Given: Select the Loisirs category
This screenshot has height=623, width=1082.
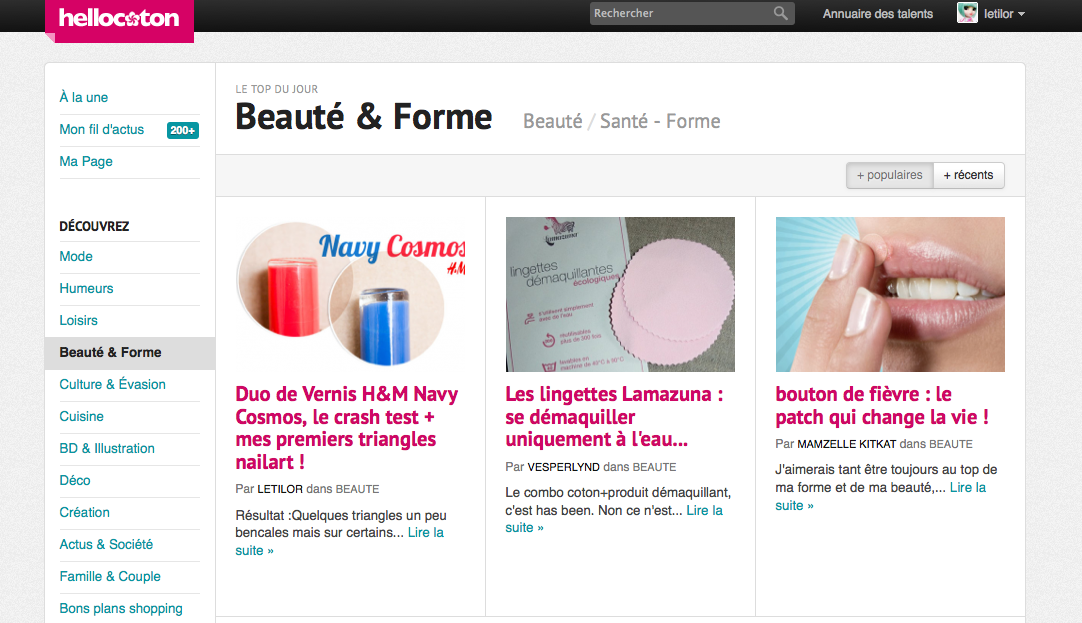Looking at the screenshot, I should (78, 320).
